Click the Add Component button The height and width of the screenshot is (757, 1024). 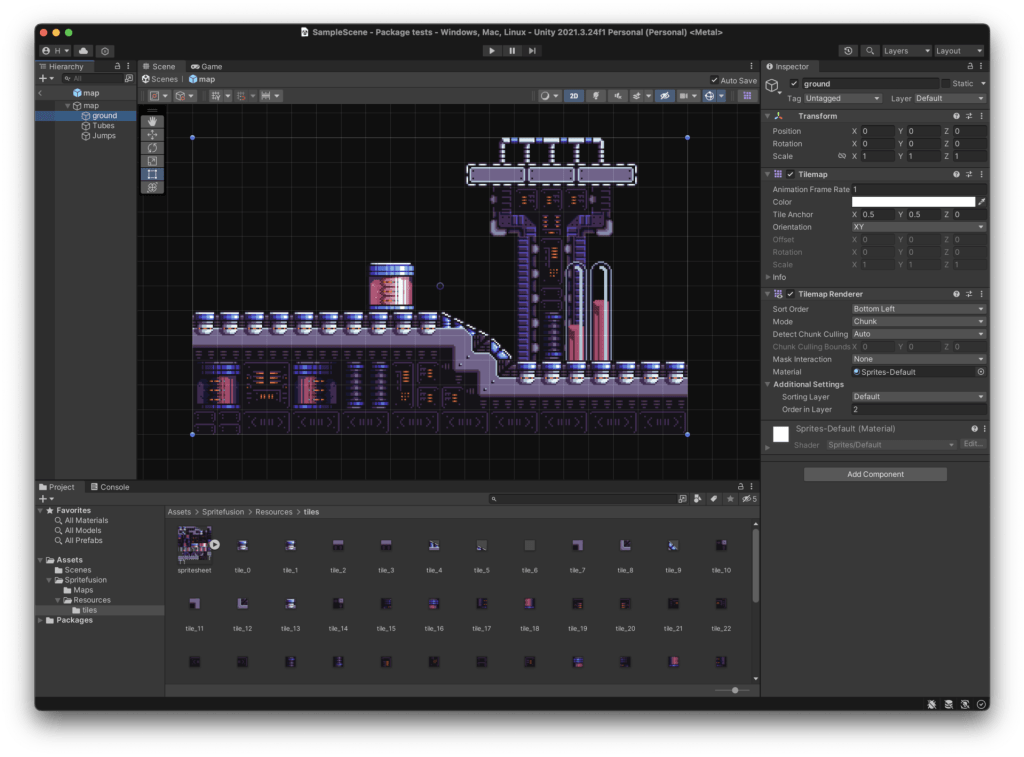[x=875, y=474]
